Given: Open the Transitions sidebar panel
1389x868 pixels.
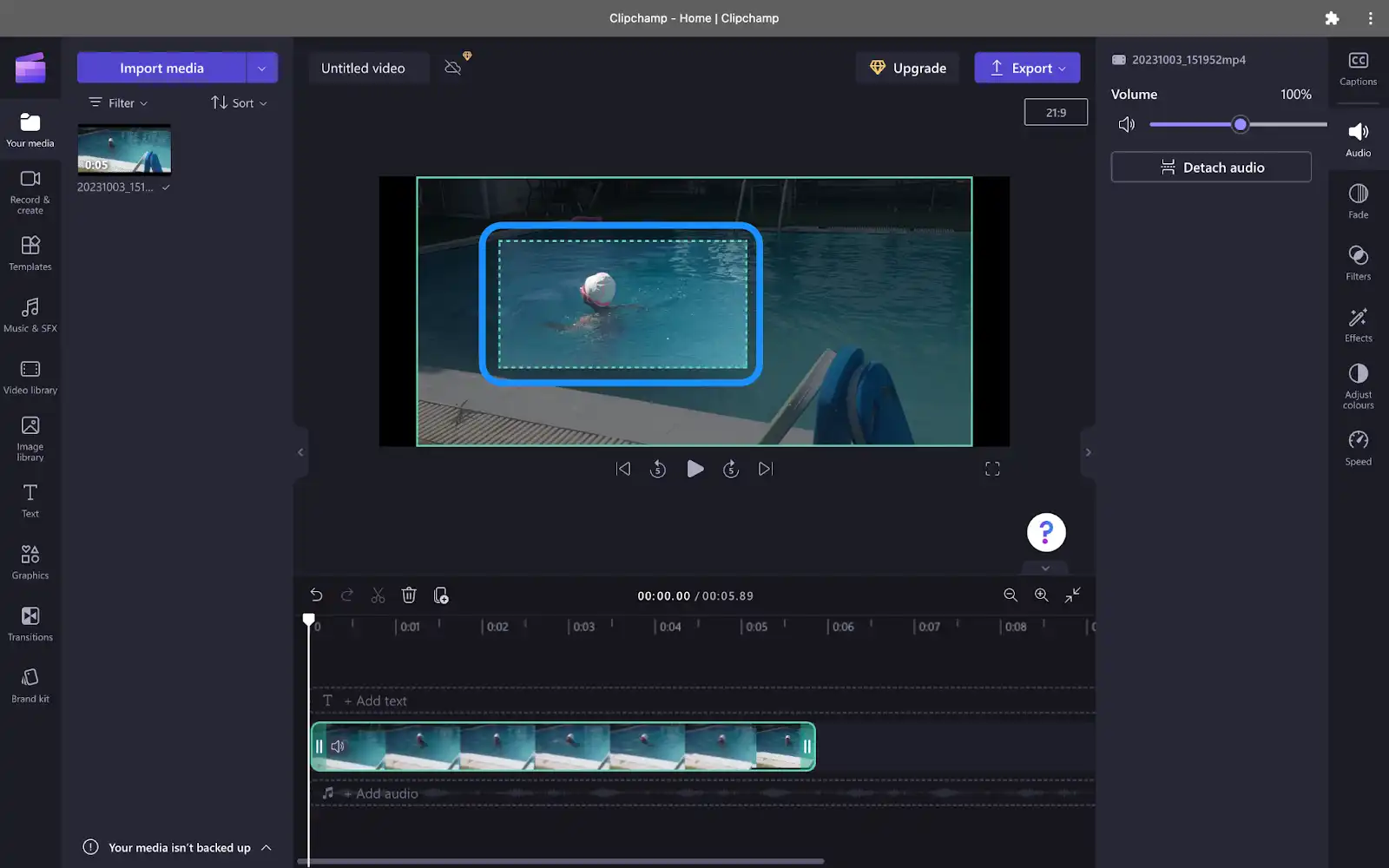Looking at the screenshot, I should (x=30, y=623).
